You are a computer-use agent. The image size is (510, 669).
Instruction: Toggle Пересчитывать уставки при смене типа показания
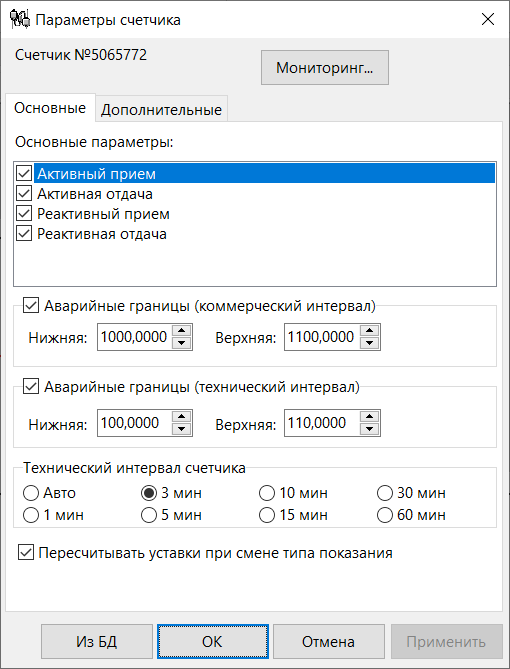[x=26, y=553]
